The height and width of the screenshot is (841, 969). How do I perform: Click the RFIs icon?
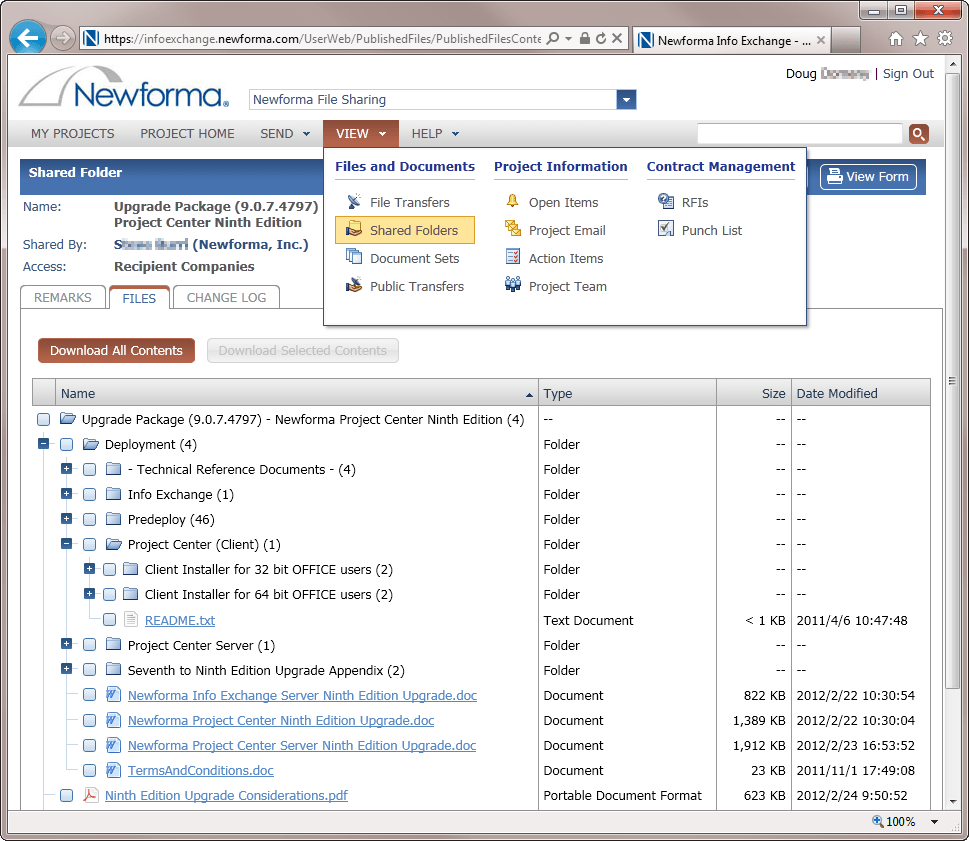tap(666, 202)
